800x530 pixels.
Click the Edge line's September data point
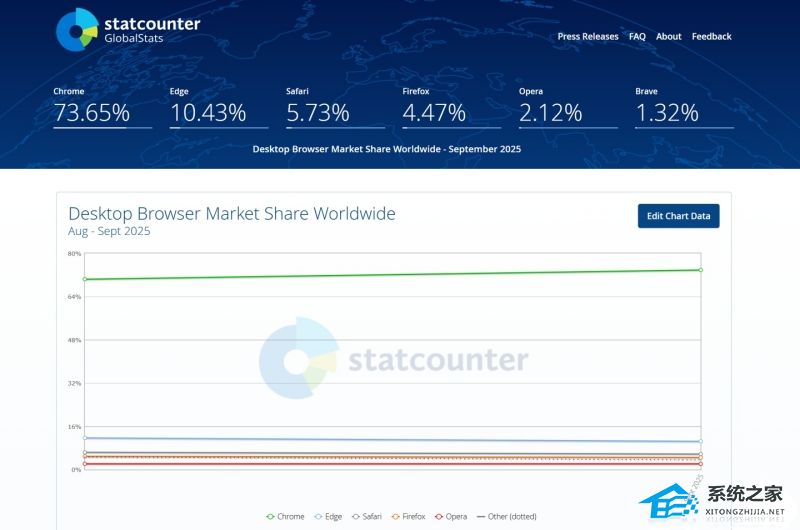(701, 441)
